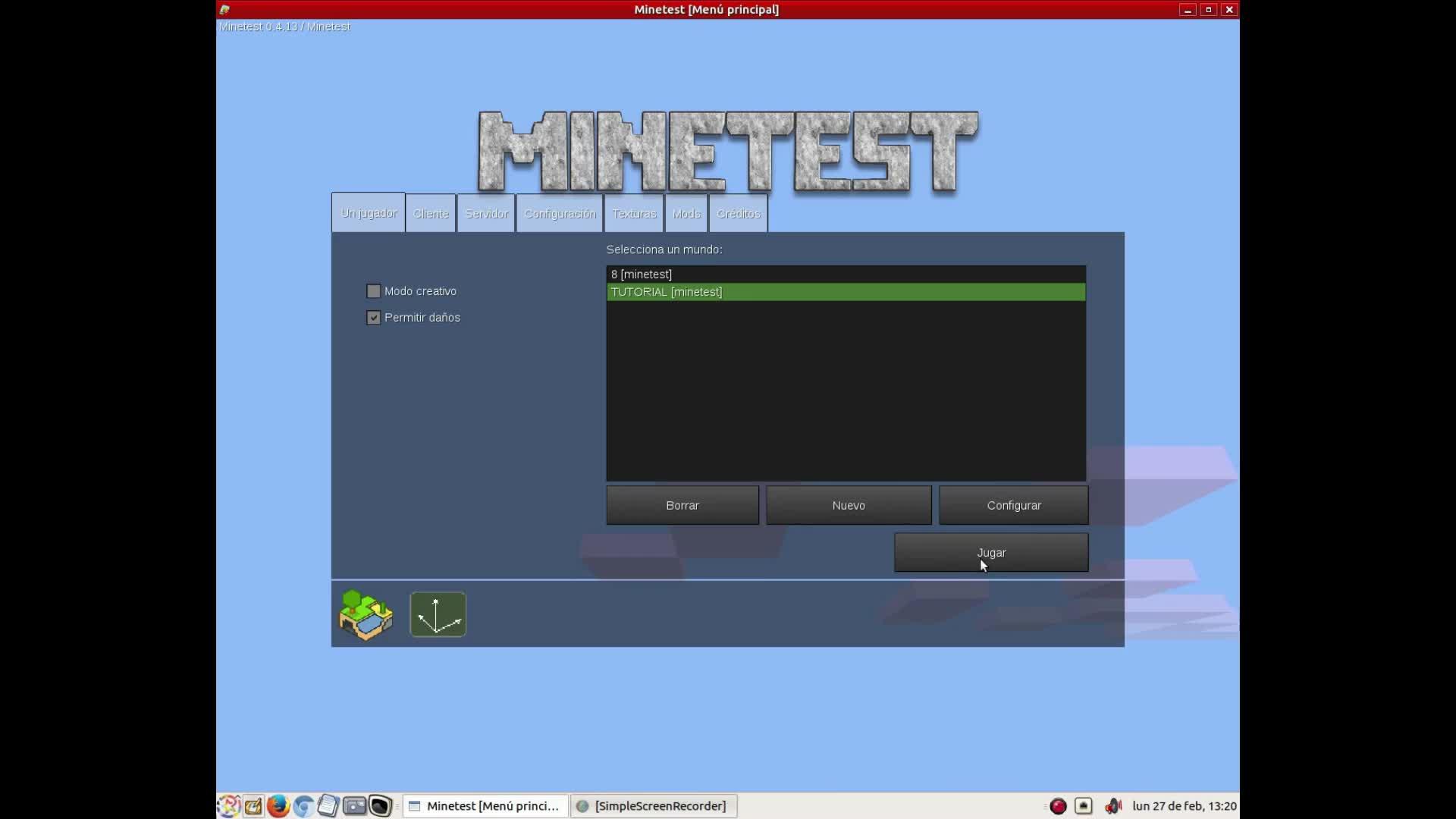The height and width of the screenshot is (819, 1456).
Task: Select the Minimal development test game icon
Action: (438, 614)
